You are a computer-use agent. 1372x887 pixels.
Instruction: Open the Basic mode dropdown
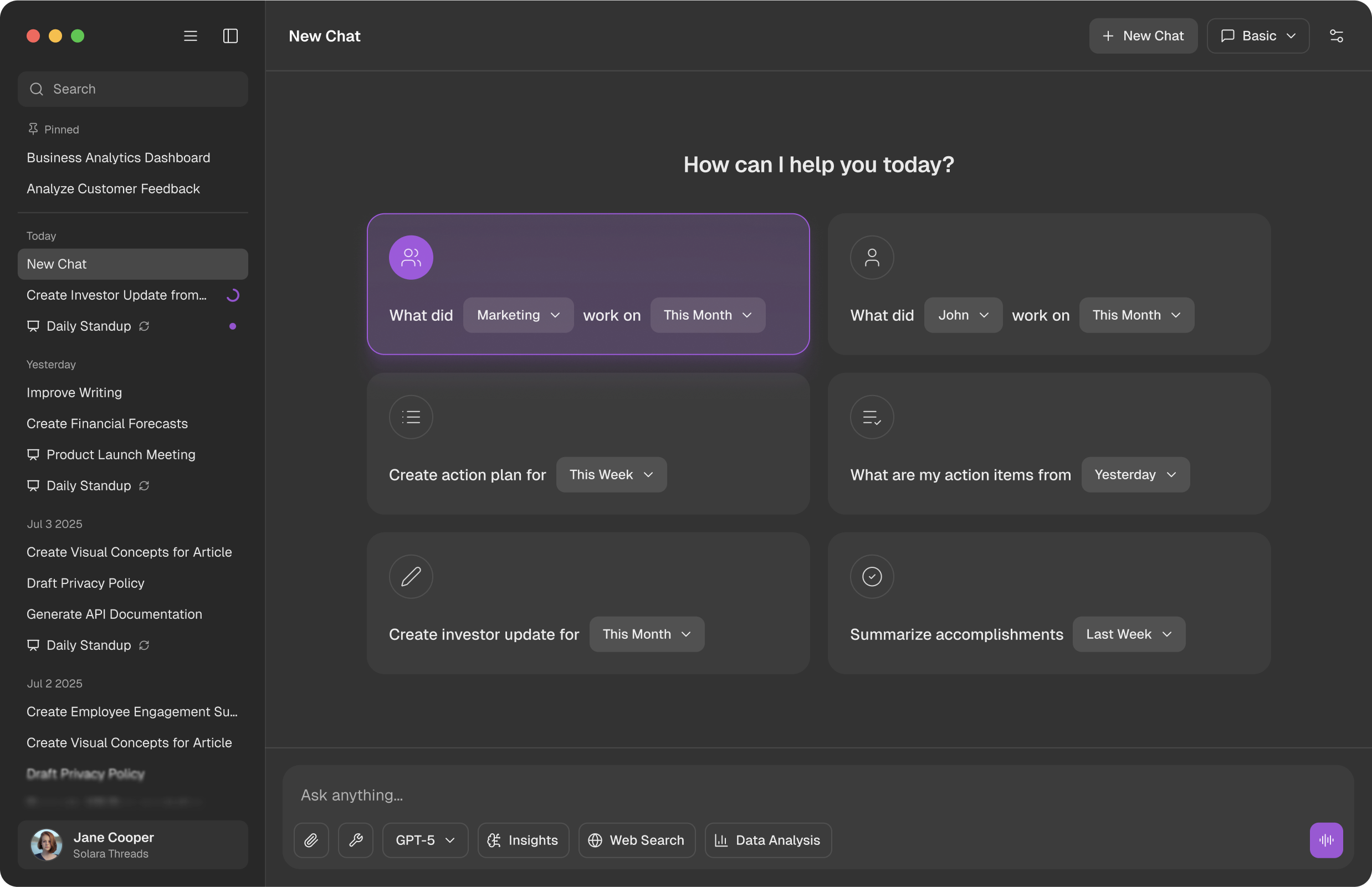[x=1258, y=35]
